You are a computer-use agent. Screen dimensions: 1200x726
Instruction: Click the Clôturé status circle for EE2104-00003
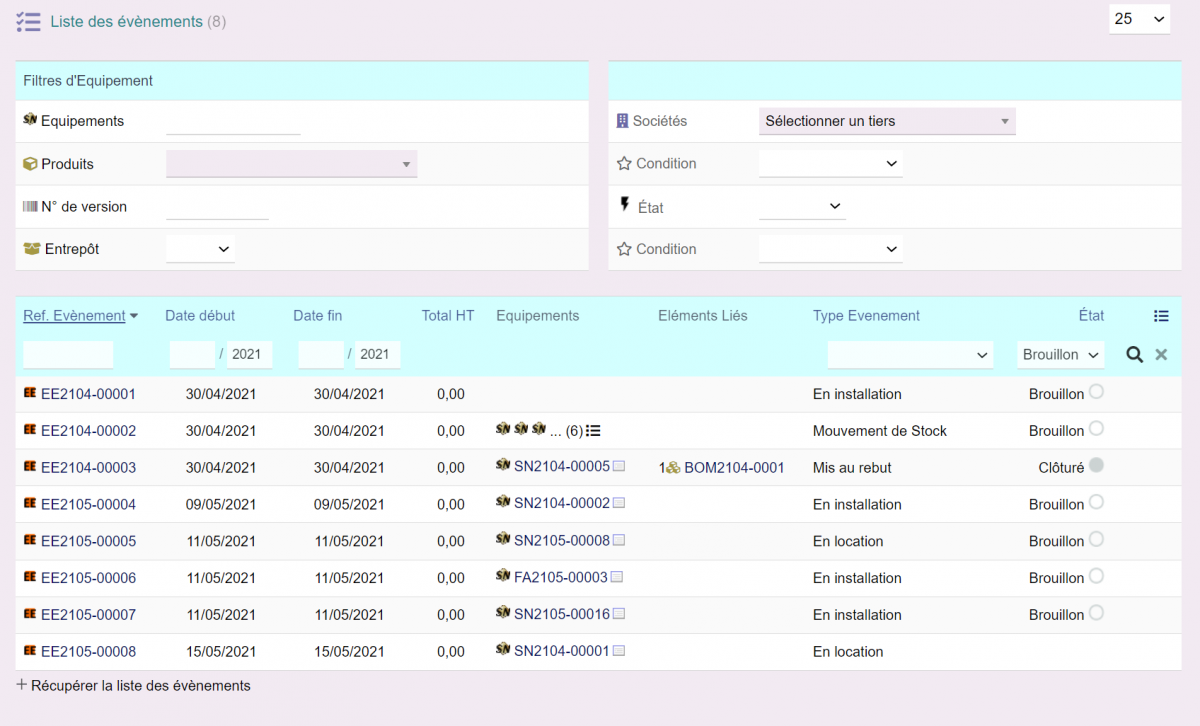tap(1096, 466)
